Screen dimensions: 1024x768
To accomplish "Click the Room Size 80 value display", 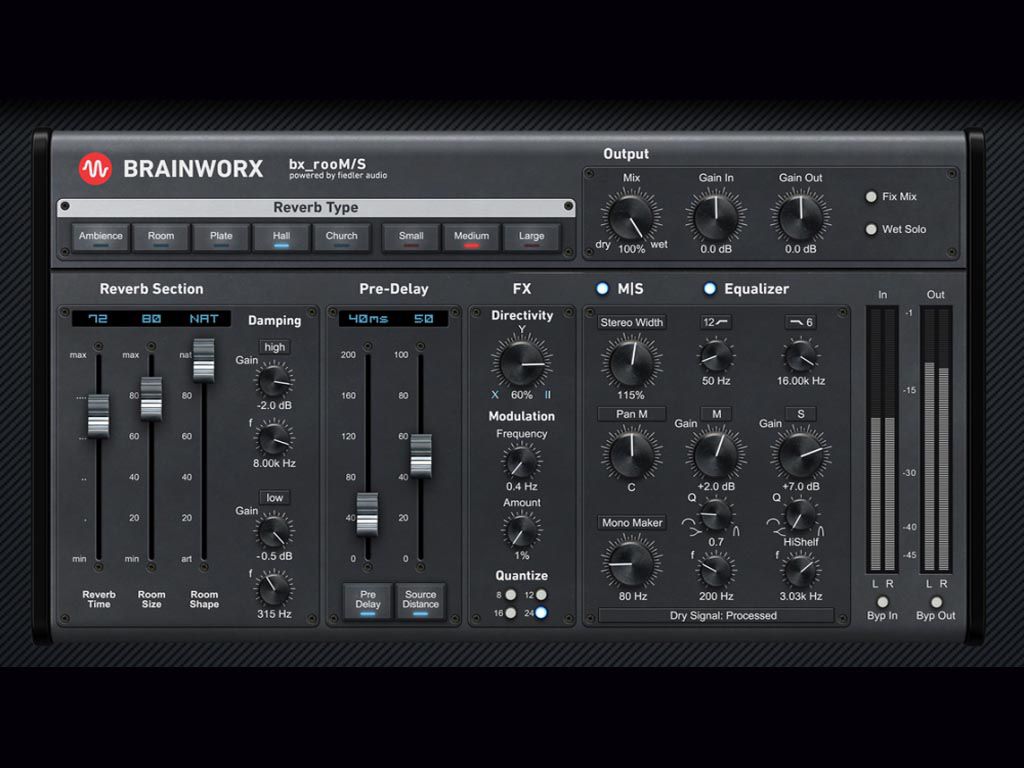I will tap(151, 319).
